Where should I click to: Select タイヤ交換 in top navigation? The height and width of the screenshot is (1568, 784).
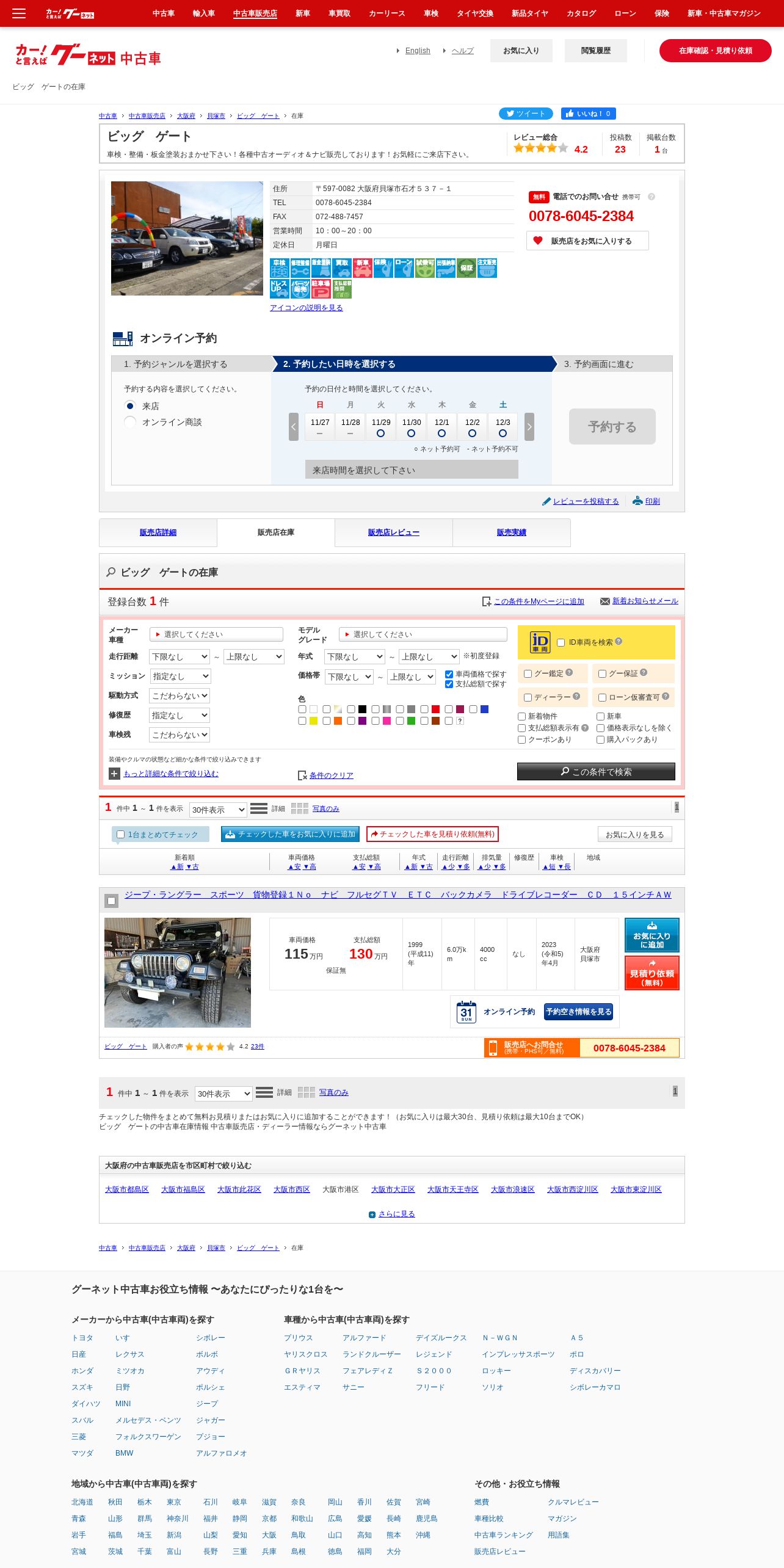pyautogui.click(x=475, y=13)
